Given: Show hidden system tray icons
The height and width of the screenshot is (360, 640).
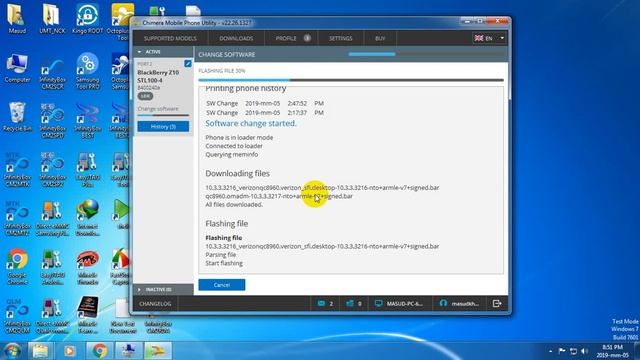Looking at the screenshot, I should (550, 351).
